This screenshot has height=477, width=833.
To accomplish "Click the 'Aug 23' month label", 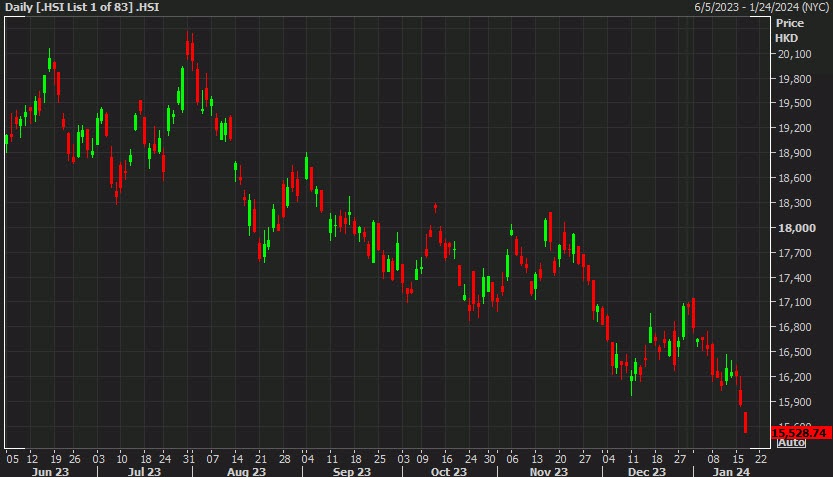I will click(x=246, y=471).
